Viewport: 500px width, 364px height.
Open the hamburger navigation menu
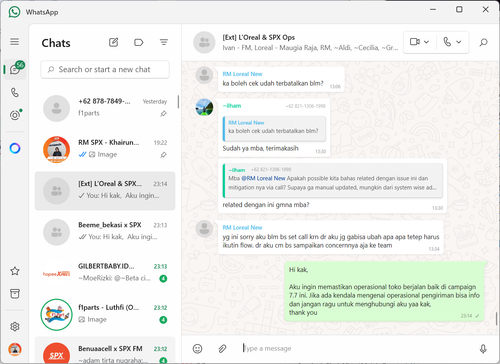coord(14,42)
